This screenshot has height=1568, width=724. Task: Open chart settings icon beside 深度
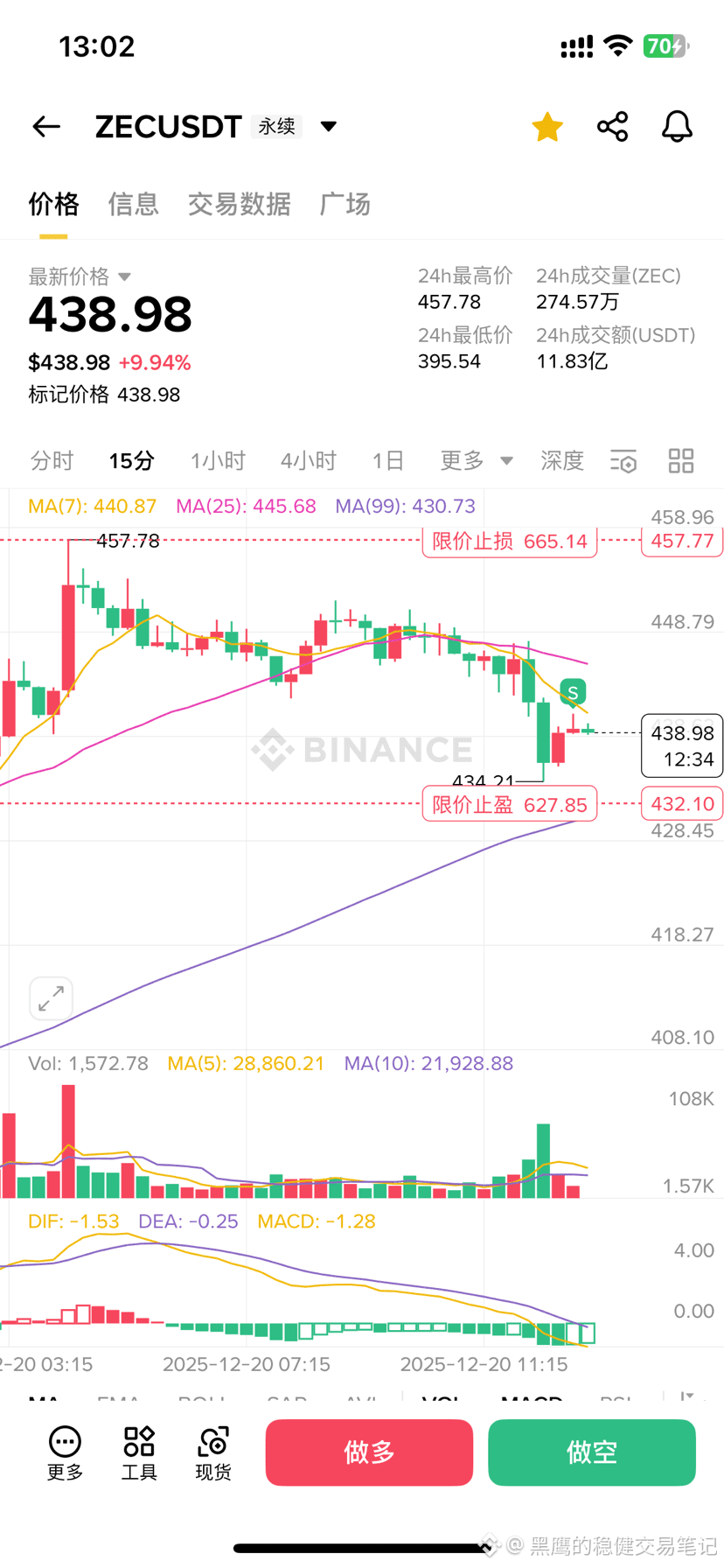(623, 461)
